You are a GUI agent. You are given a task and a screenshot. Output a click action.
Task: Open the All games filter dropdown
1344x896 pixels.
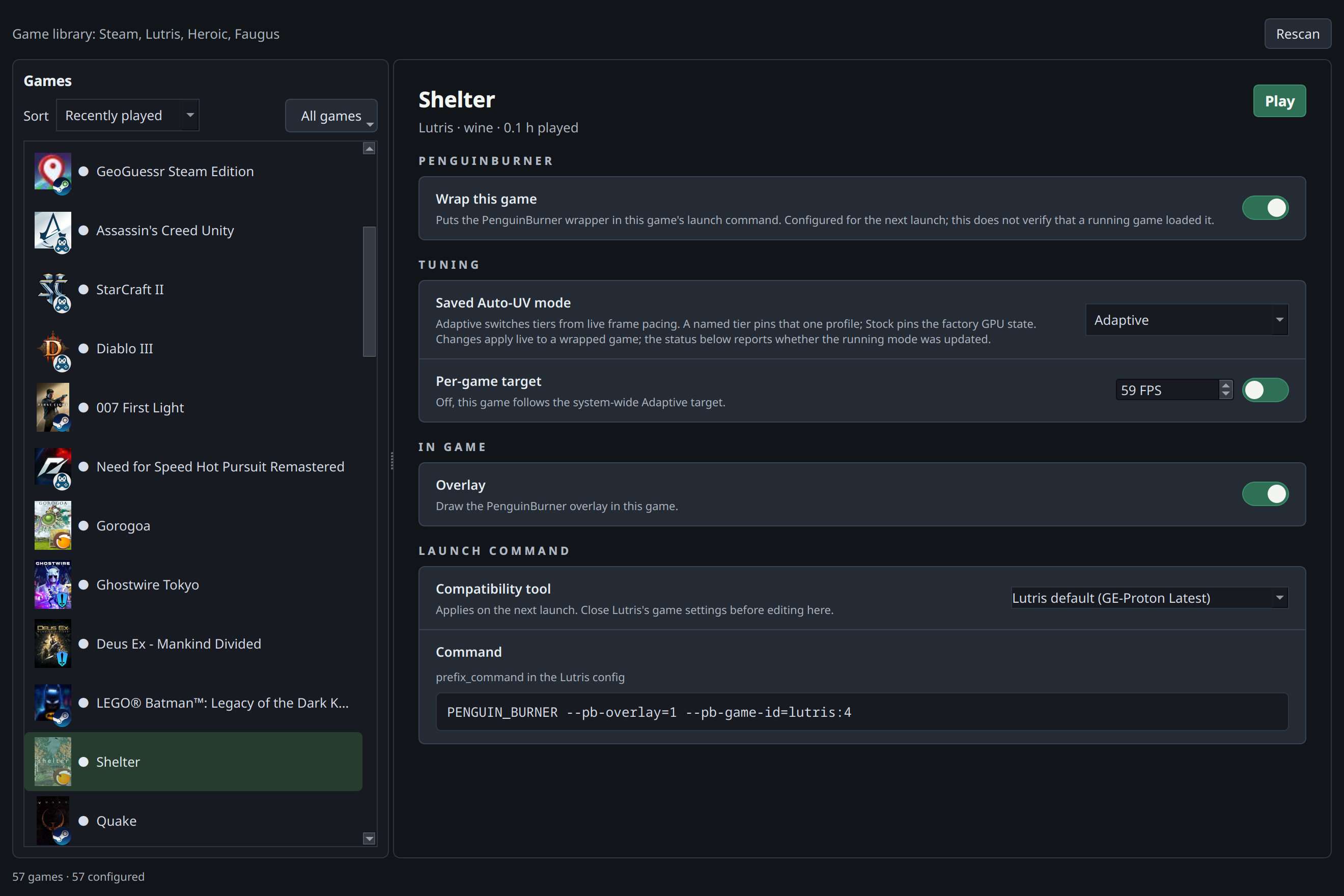(331, 116)
